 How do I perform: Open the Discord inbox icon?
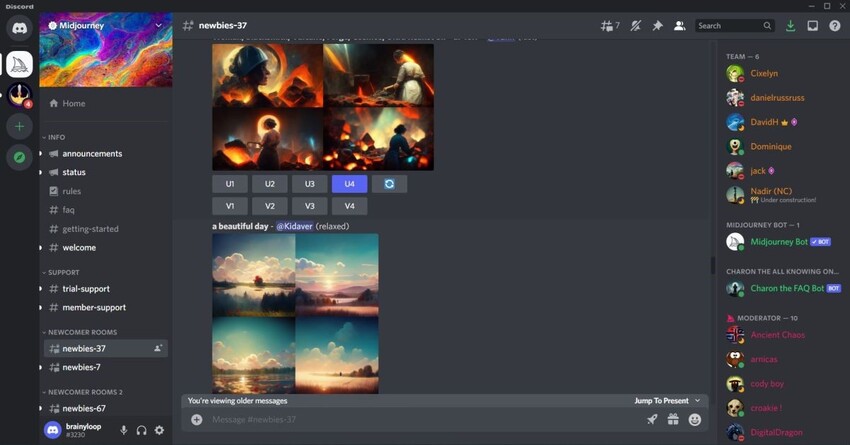point(813,25)
